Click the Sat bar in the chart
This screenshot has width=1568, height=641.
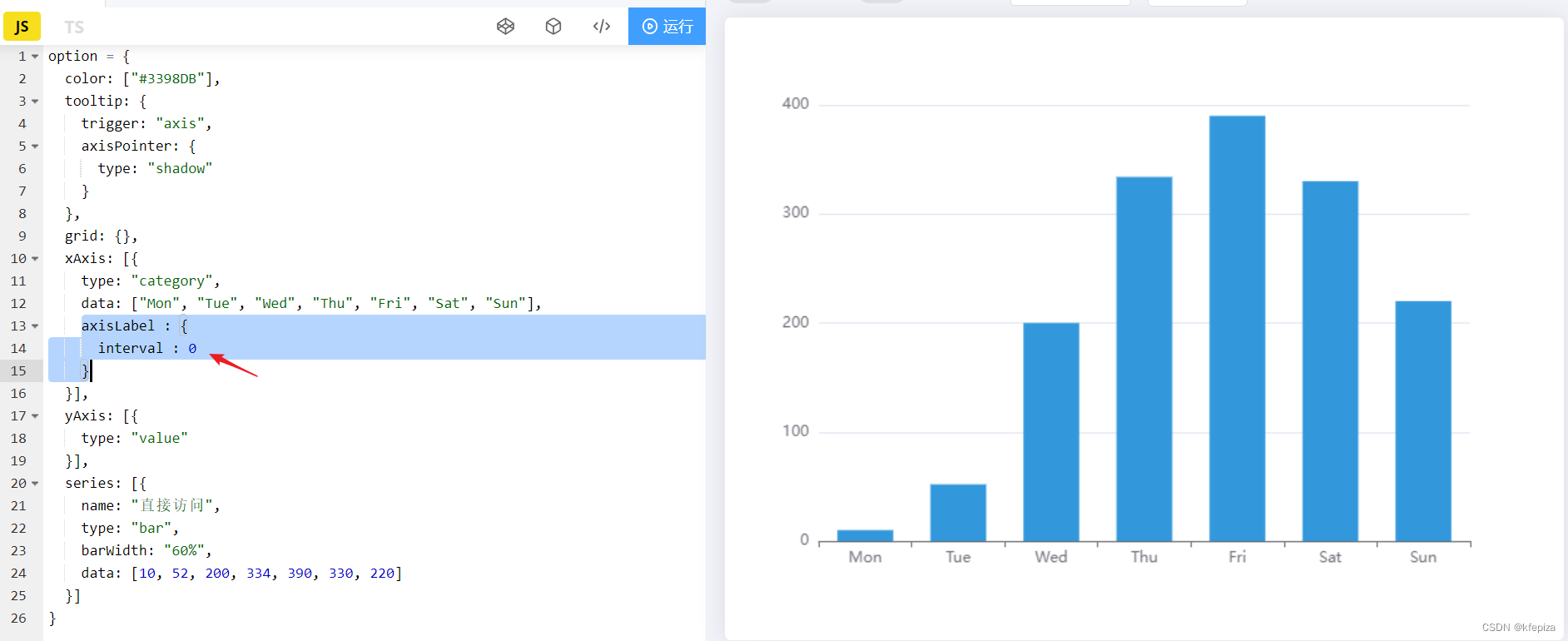(1330, 361)
